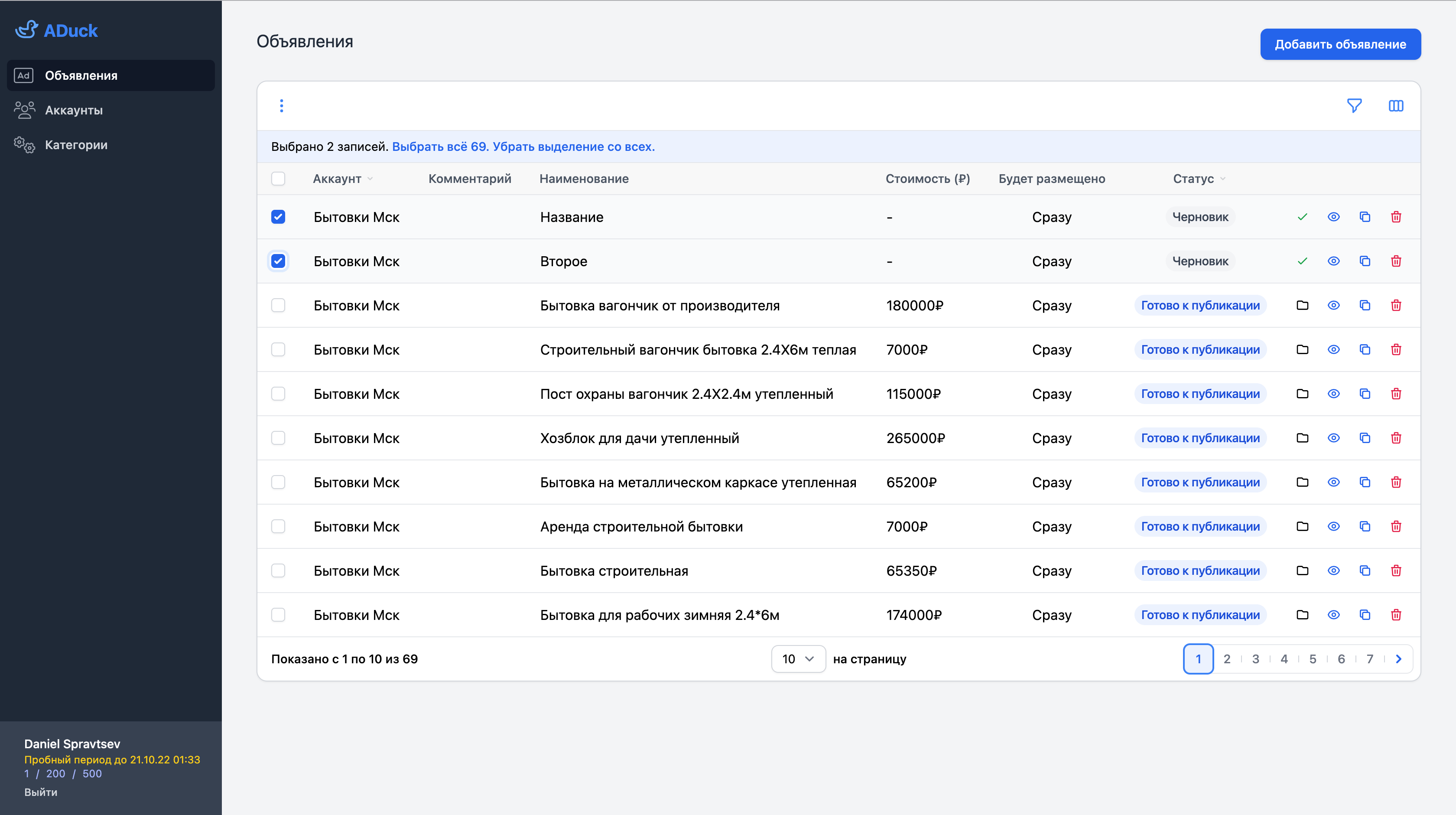View 'Аренда строительной бытовки' with eye icon
Screen dimensions: 1456x815
[x=1333, y=527]
